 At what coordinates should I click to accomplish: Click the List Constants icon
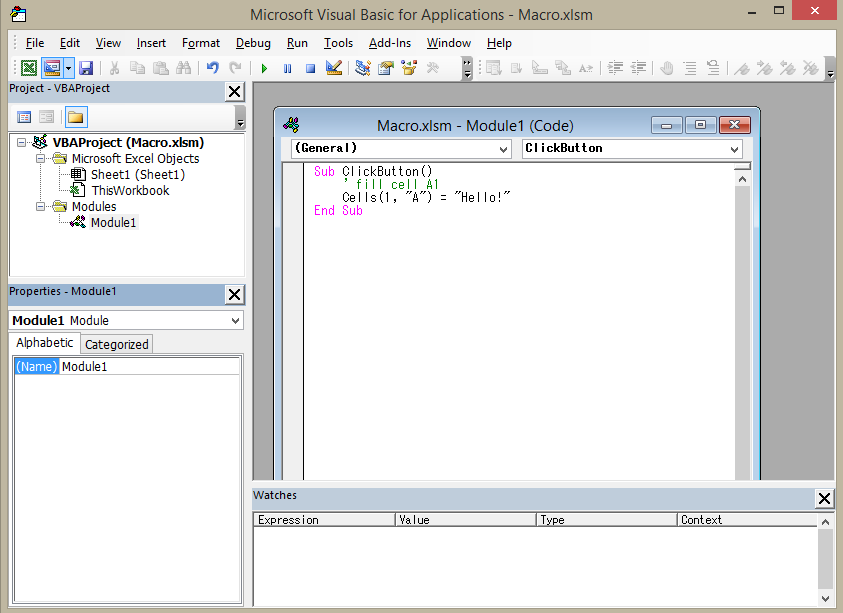pyautogui.click(x=517, y=68)
